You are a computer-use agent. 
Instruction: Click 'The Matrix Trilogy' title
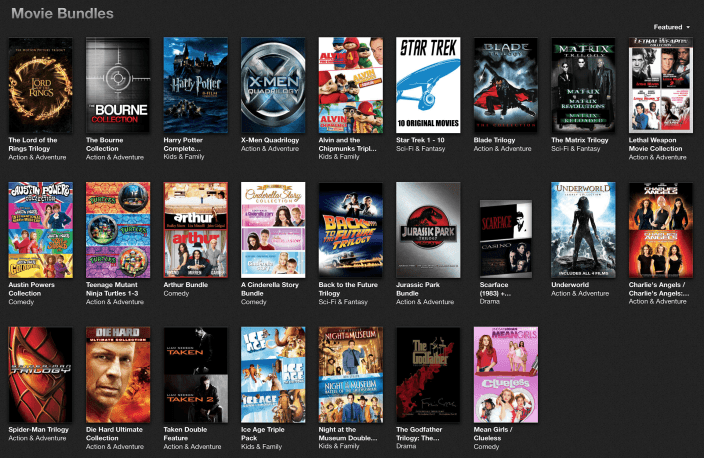[x=580, y=140]
